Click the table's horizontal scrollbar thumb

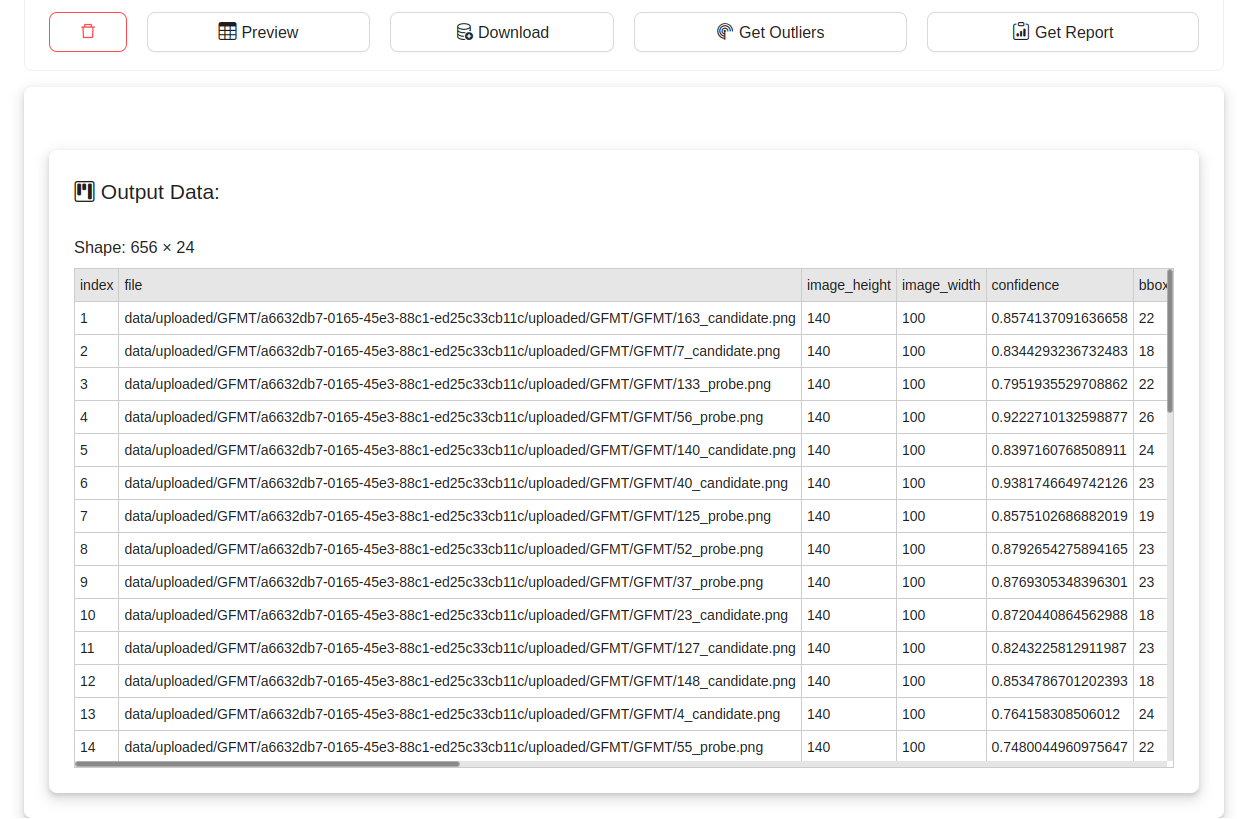[267, 764]
